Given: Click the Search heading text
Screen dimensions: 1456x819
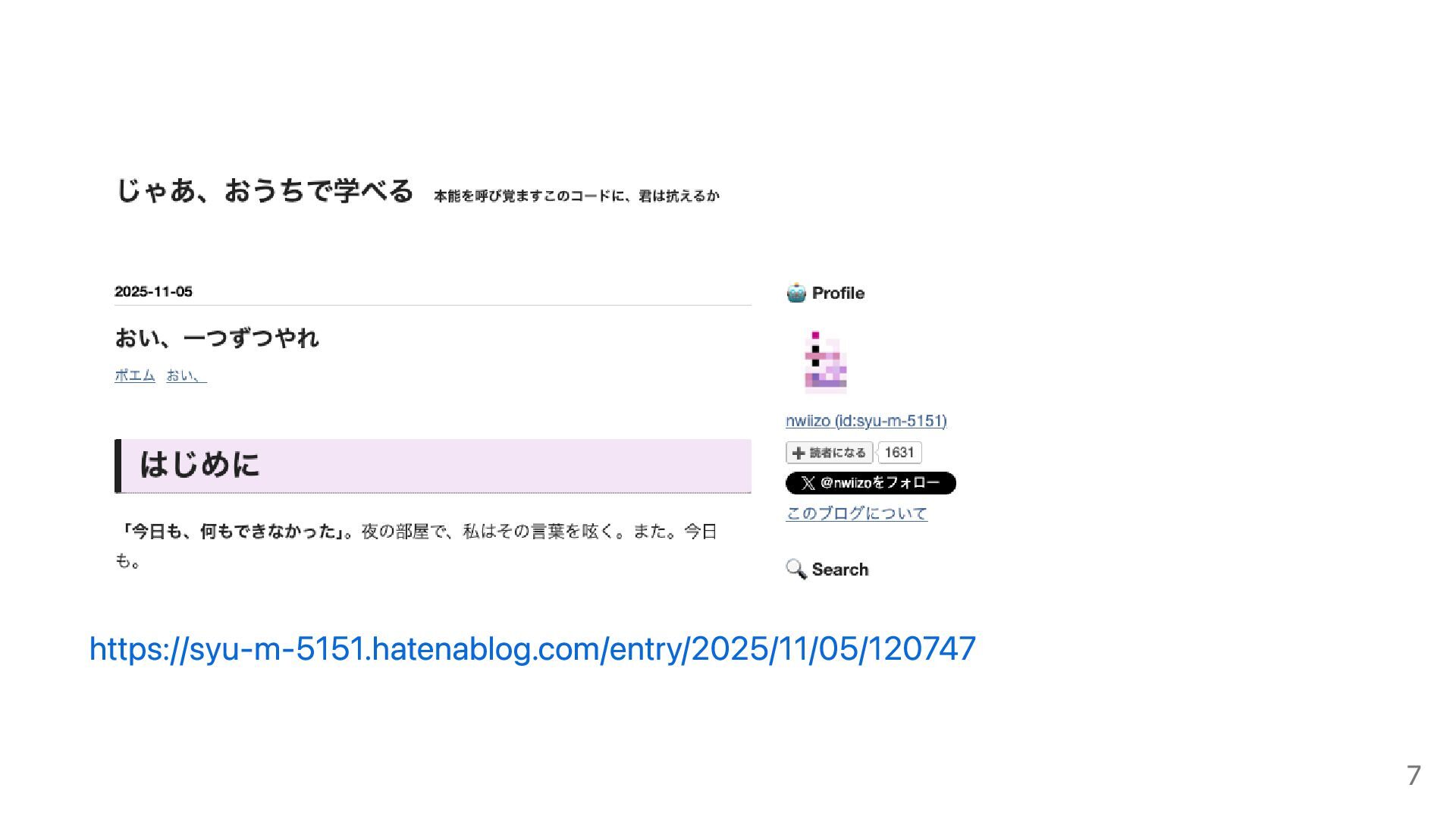Looking at the screenshot, I should 840,570.
